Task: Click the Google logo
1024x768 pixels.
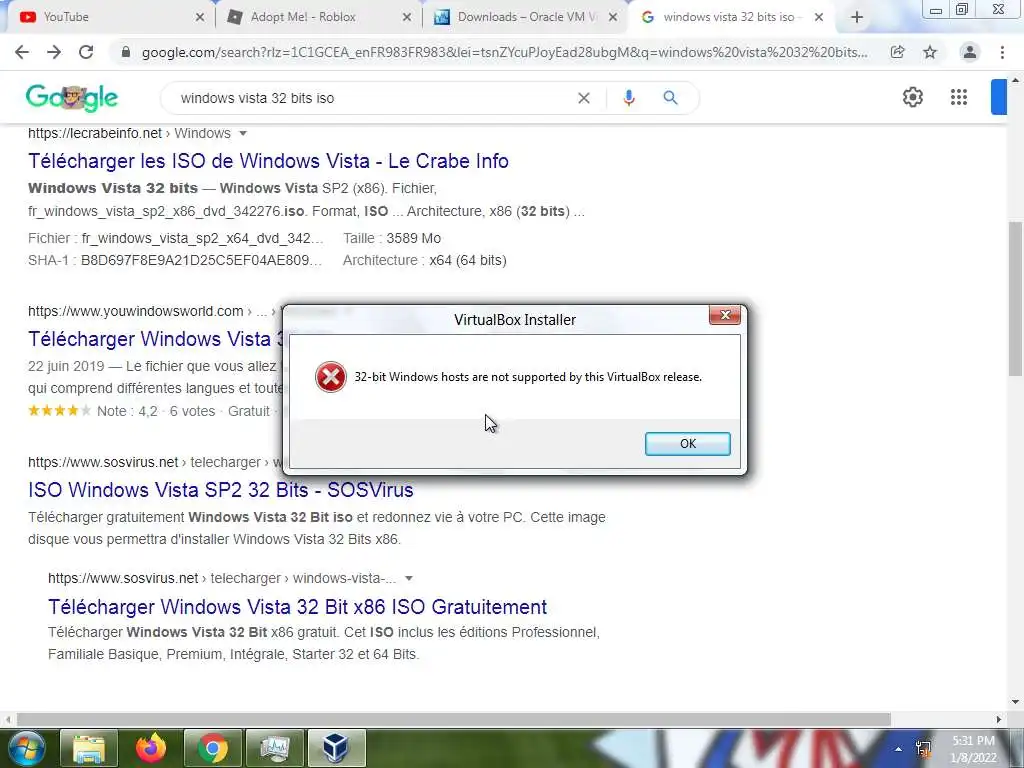Action: pyautogui.click(x=72, y=98)
